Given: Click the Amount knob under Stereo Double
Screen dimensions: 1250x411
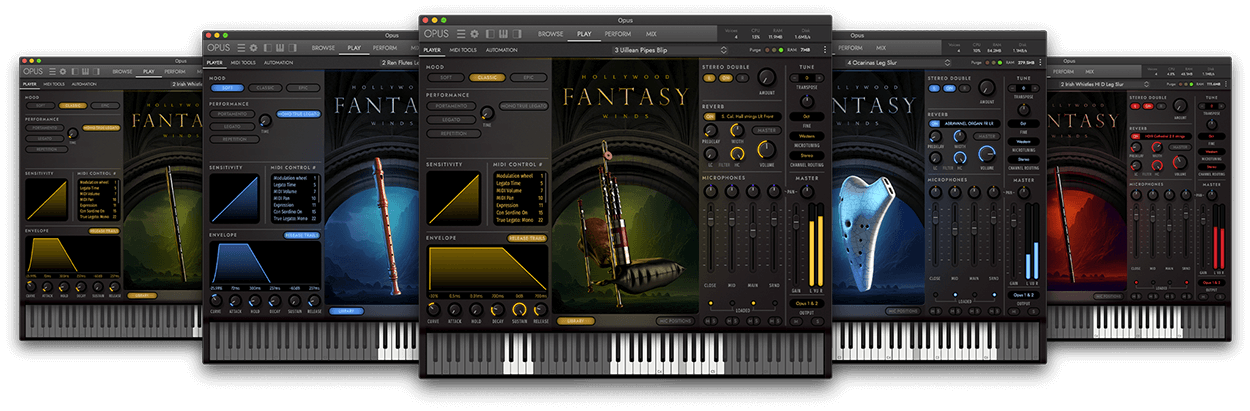Looking at the screenshot, I should [766, 79].
